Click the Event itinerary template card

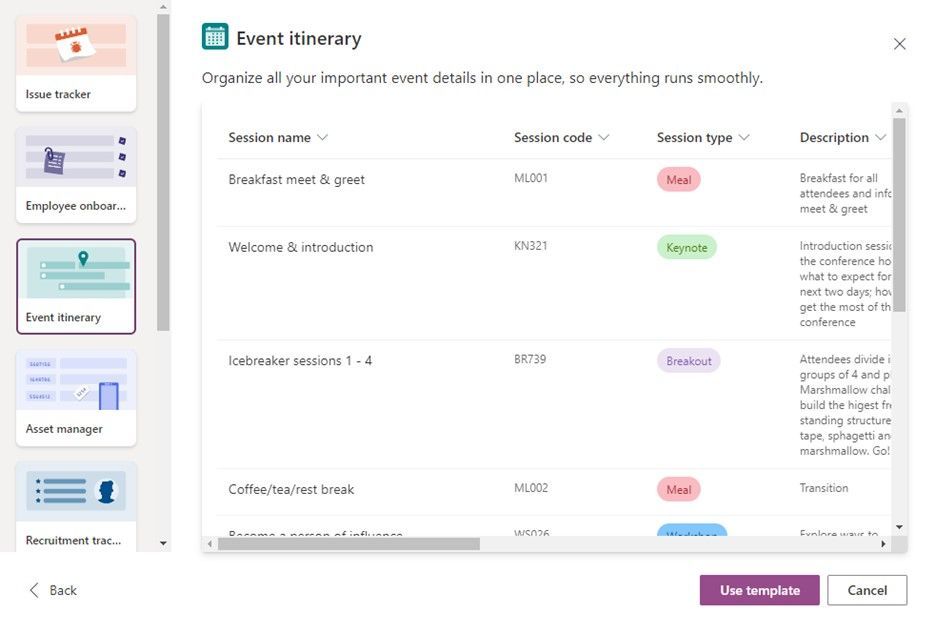[76, 286]
